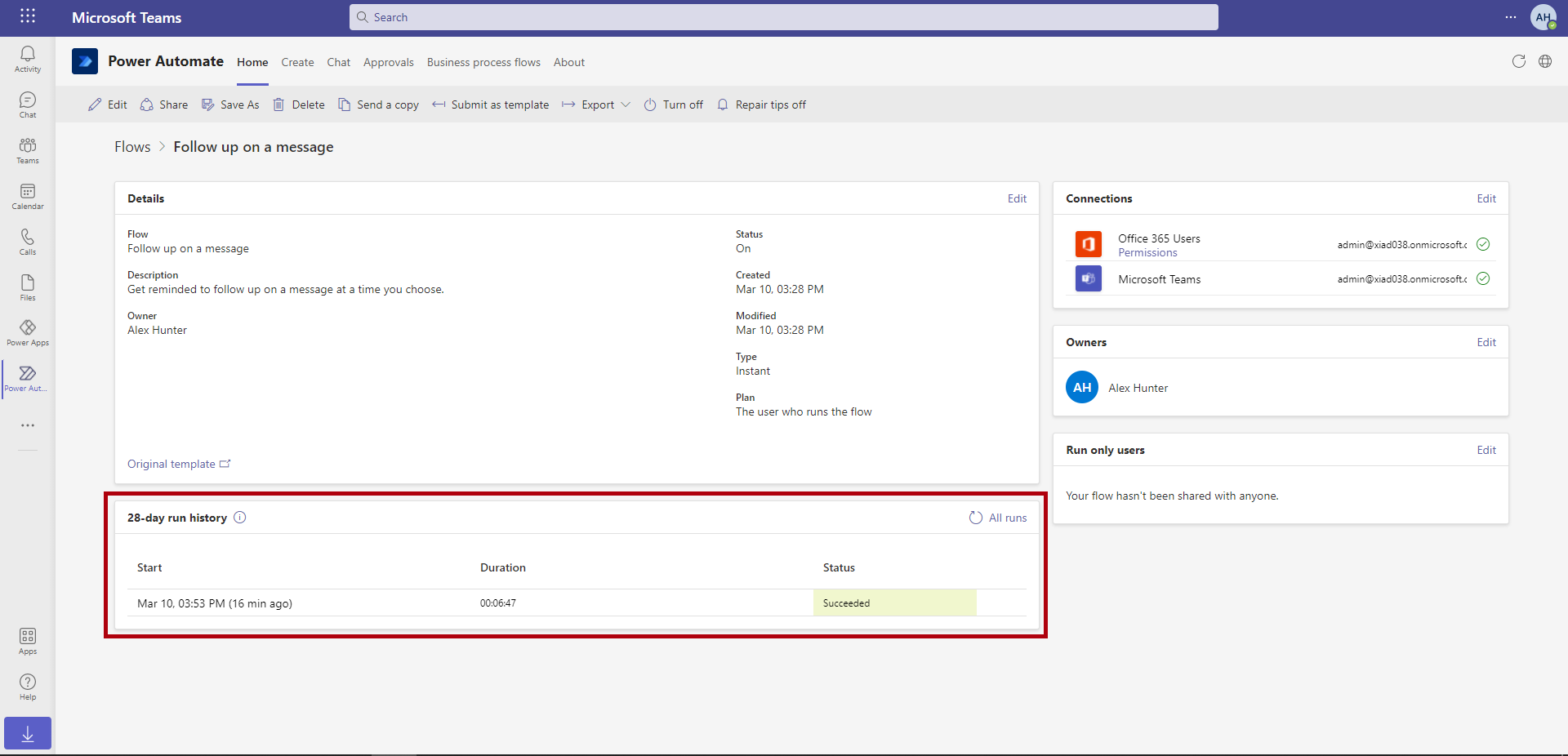Viewport: 1568px width, 756px height.
Task: Open the Original template link
Action: coord(179,464)
